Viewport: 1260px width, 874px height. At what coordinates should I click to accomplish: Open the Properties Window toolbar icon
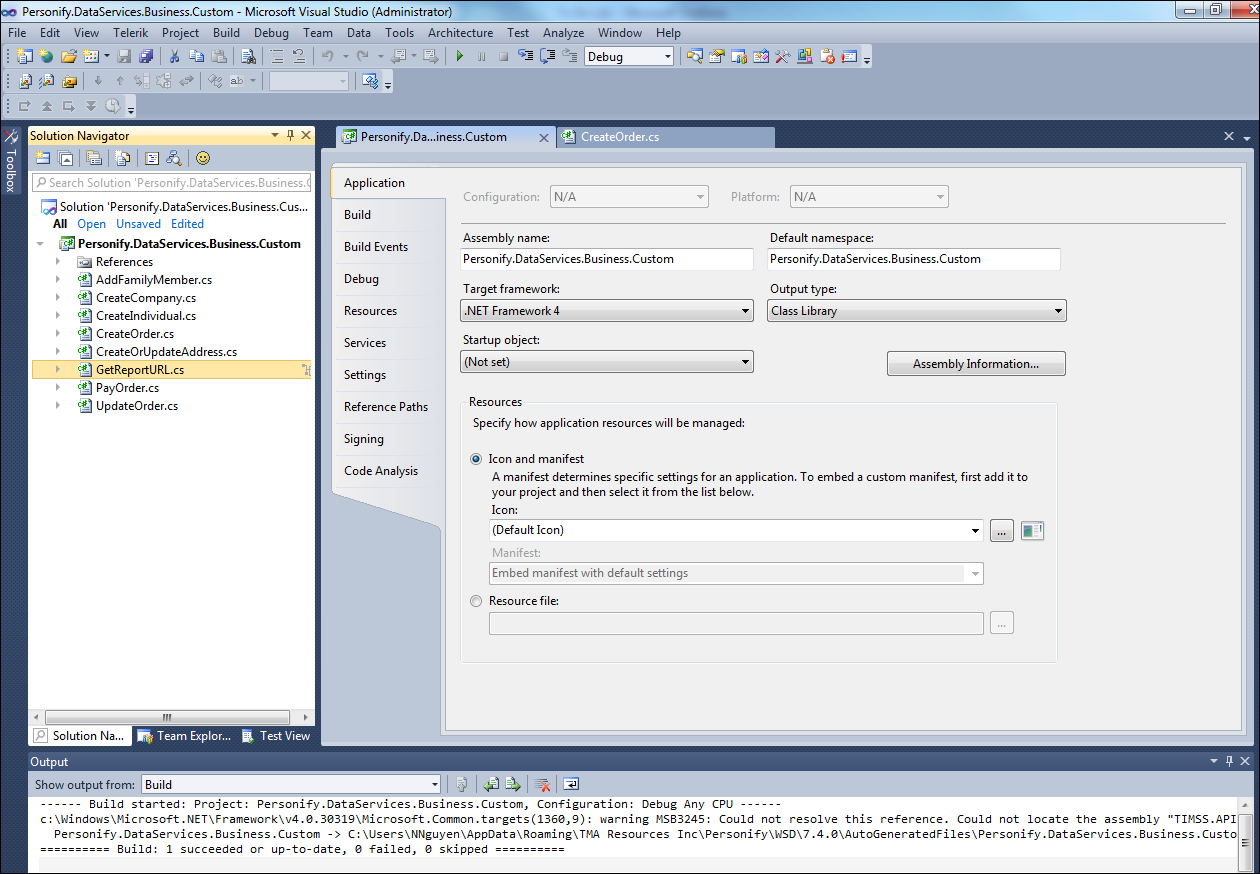[717, 57]
